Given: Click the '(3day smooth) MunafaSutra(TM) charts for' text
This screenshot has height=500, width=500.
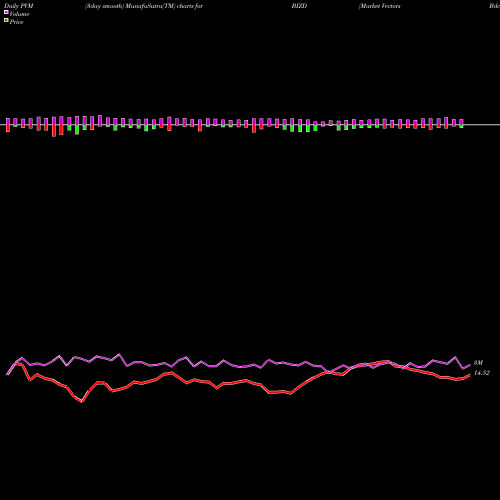Looking at the screenshot, I should [x=144, y=6].
